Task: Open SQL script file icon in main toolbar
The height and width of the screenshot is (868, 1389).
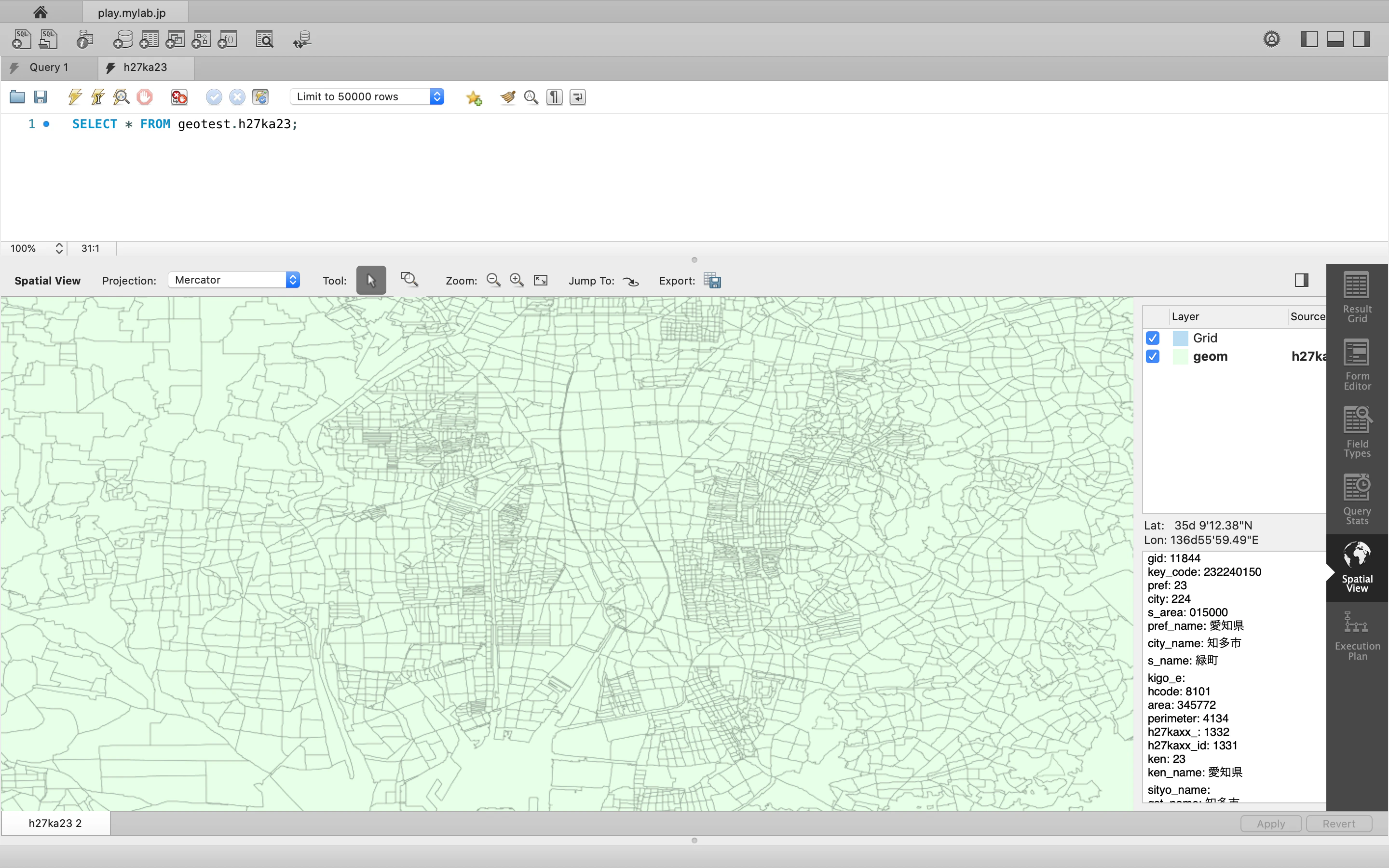Action: [x=49, y=39]
